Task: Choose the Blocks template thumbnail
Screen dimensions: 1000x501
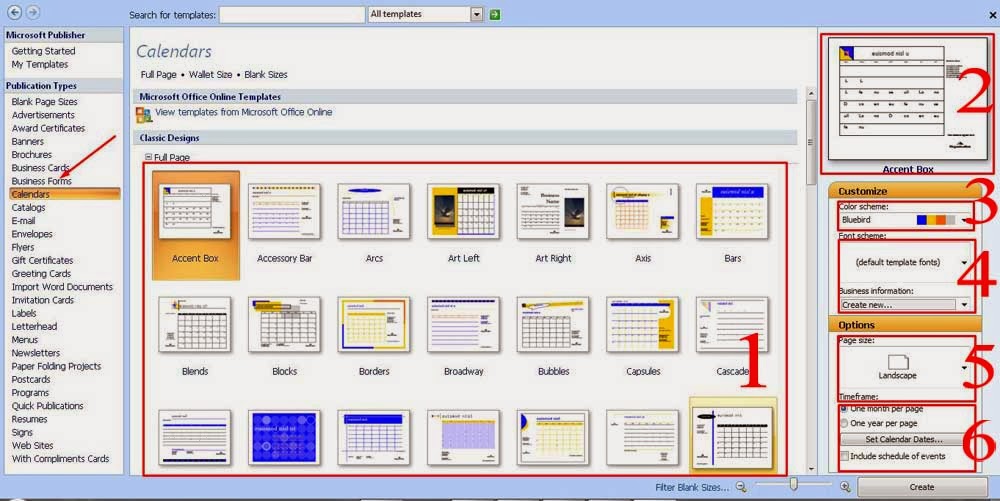Action: pos(284,325)
